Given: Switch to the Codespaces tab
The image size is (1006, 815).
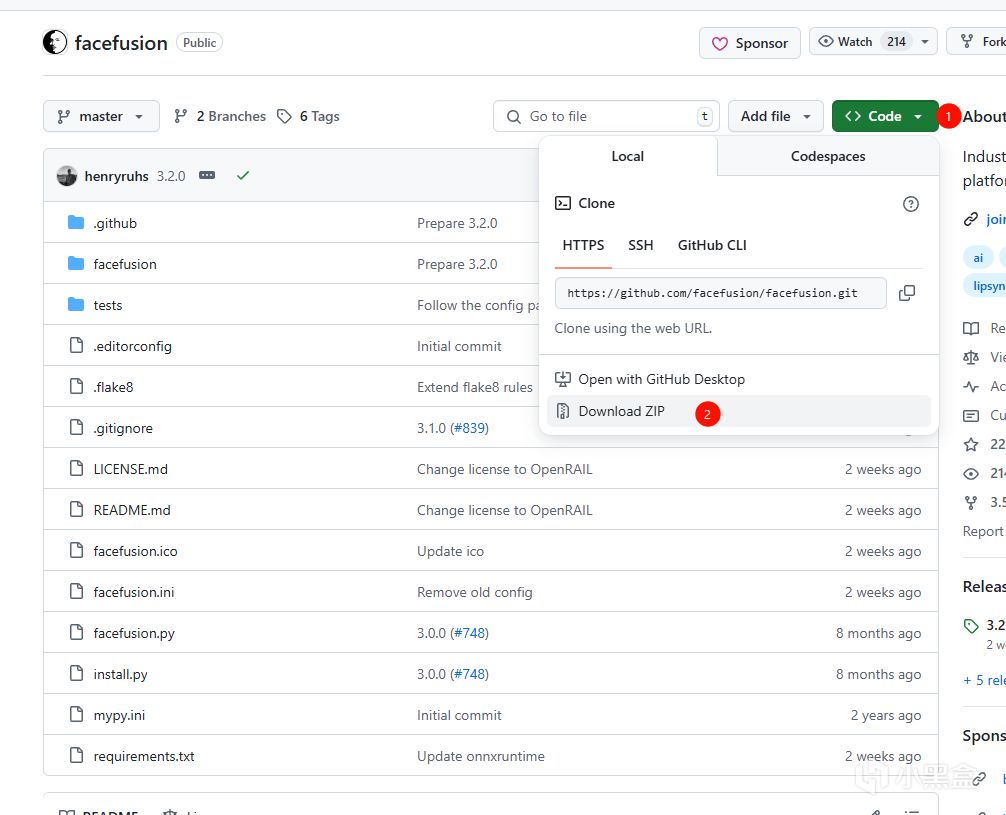Looking at the screenshot, I should 828,156.
